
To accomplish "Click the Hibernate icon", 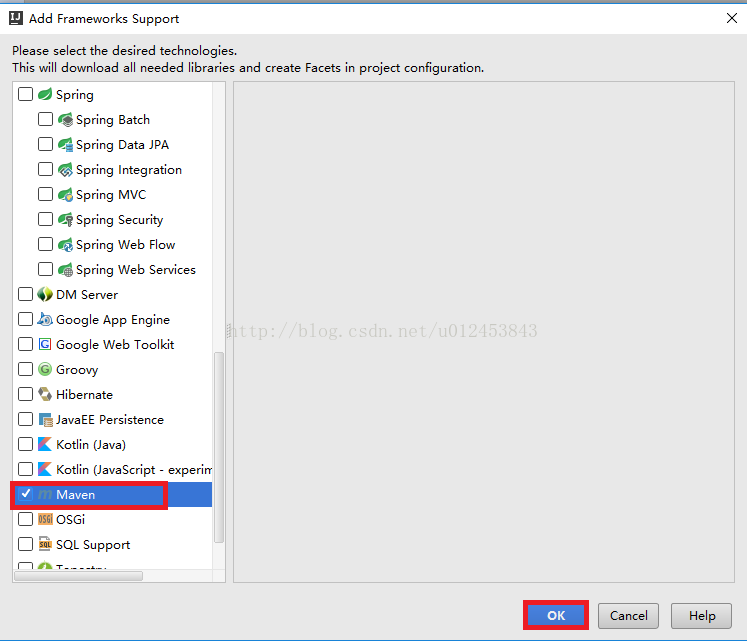I will point(45,394).
